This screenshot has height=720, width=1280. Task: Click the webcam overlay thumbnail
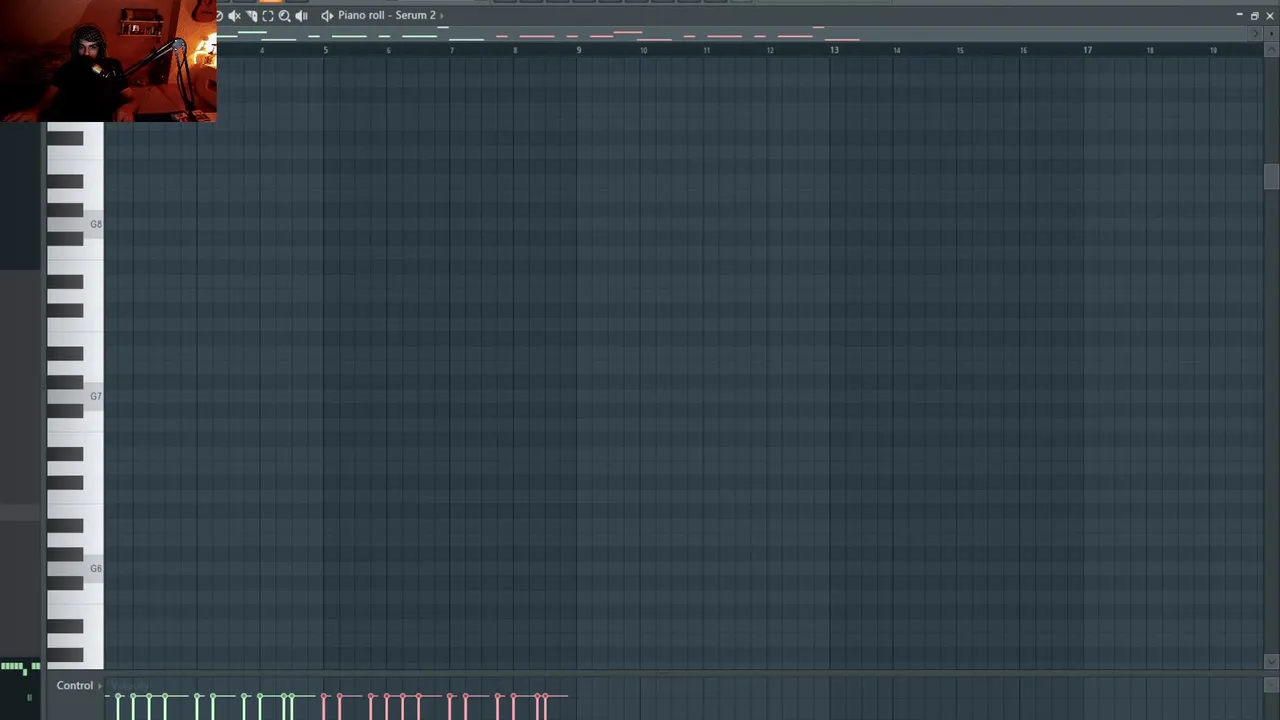[x=108, y=61]
